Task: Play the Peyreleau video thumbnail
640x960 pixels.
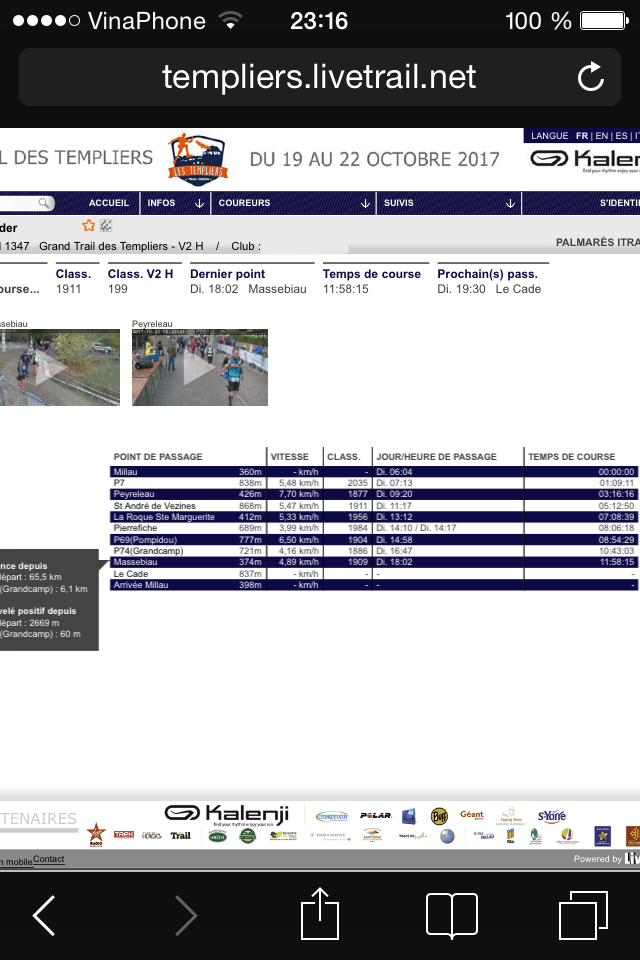Action: 199,367
